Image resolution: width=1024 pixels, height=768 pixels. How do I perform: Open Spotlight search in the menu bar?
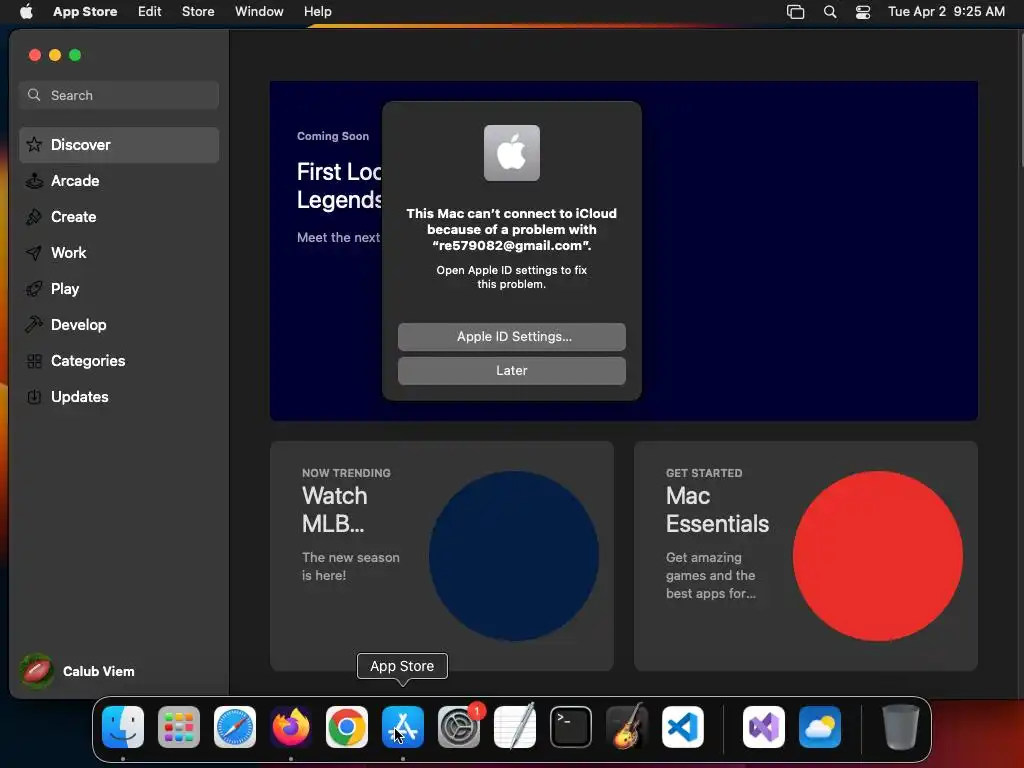click(x=830, y=12)
